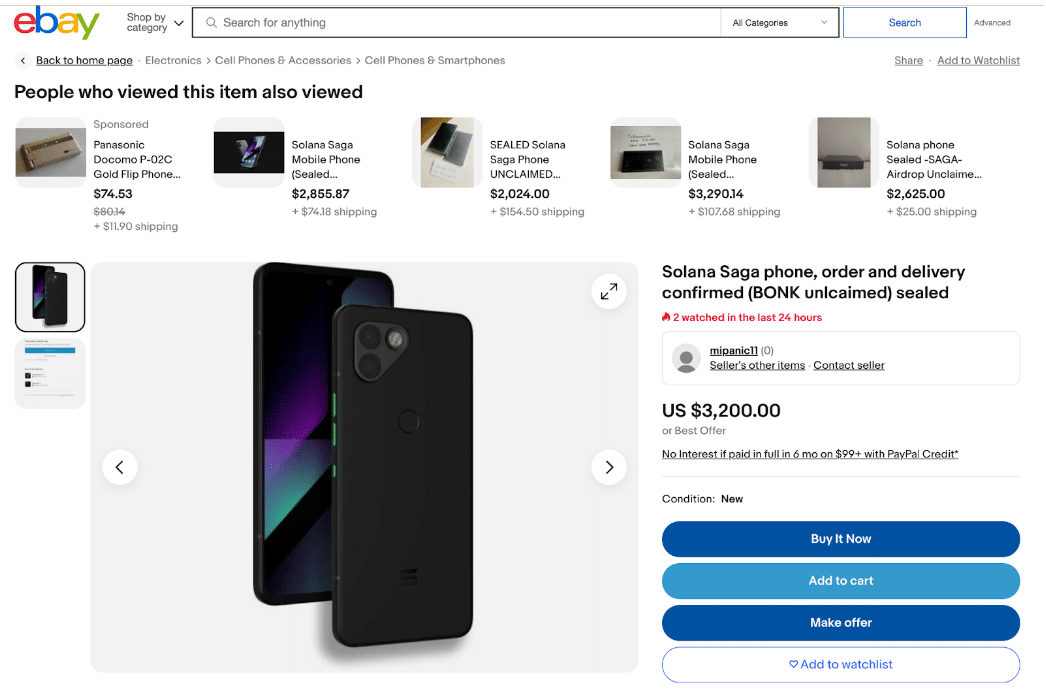Open the Shop by category dropdown
Image resolution: width=1046 pixels, height=700 pixels.
155,22
